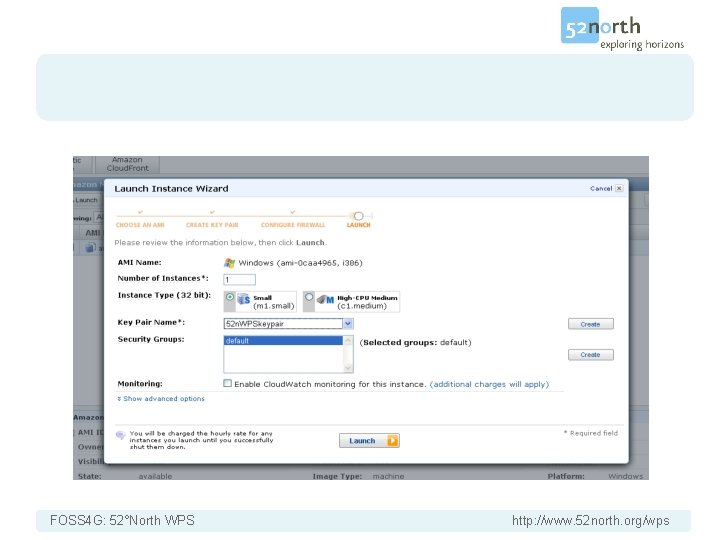Expand Show advanced options
This screenshot has height=540, width=720.
161,399
